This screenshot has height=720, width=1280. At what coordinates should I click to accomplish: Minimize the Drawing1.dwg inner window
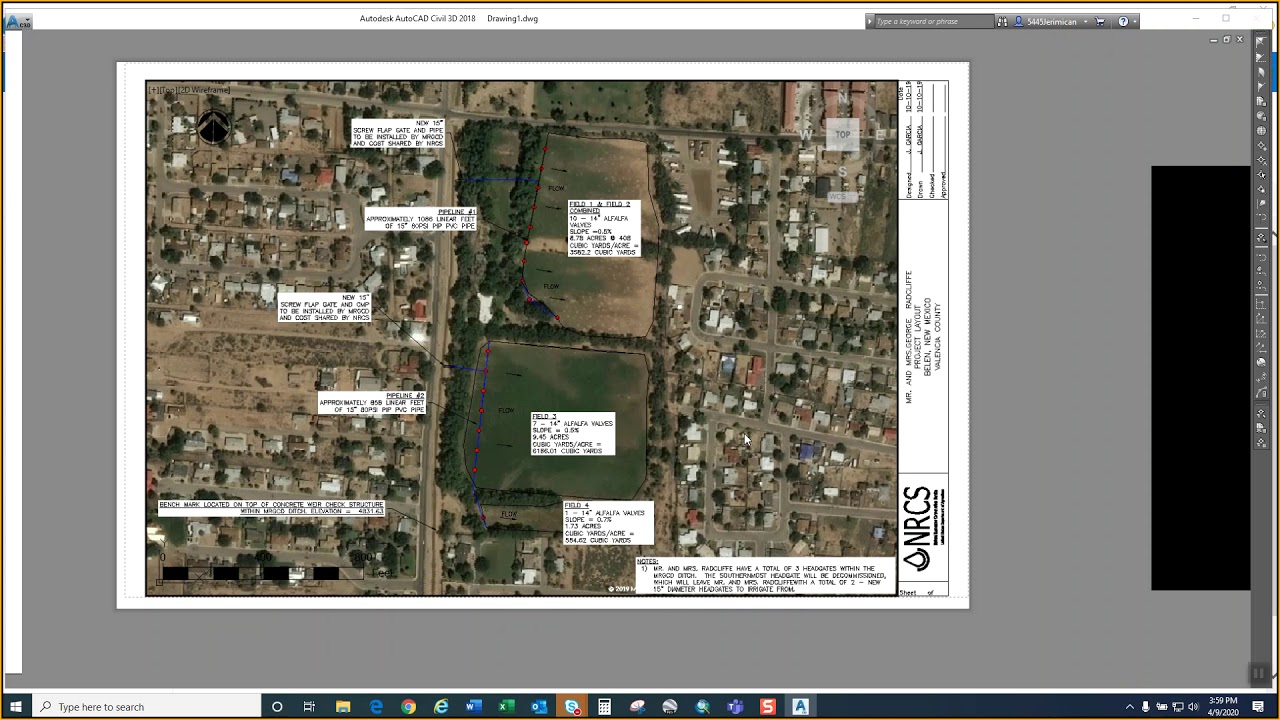click(1213, 40)
